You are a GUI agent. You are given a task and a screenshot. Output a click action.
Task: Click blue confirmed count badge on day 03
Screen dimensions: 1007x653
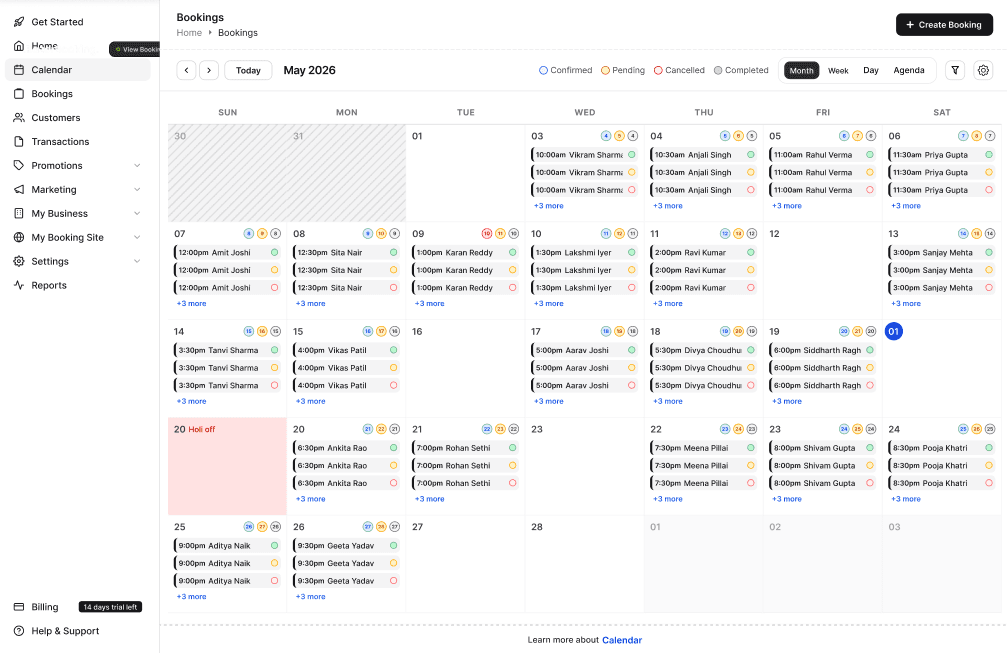point(606,136)
